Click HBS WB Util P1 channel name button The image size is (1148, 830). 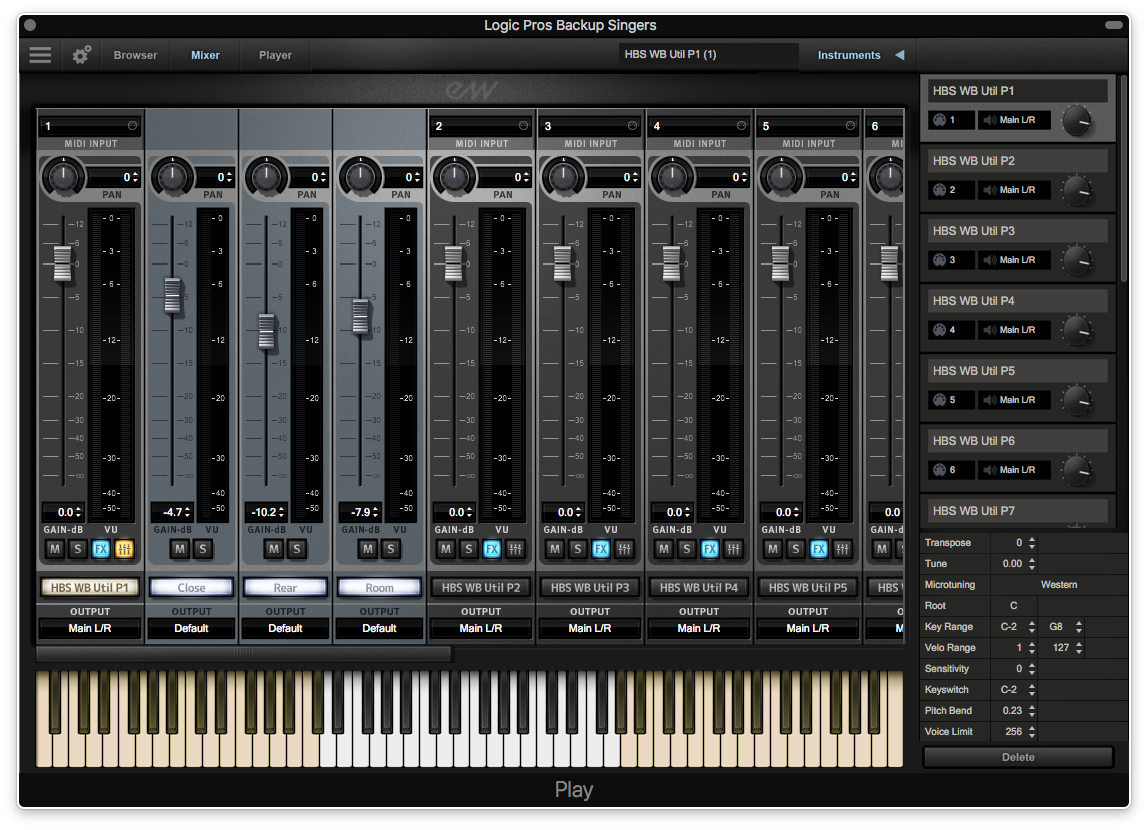(90, 588)
